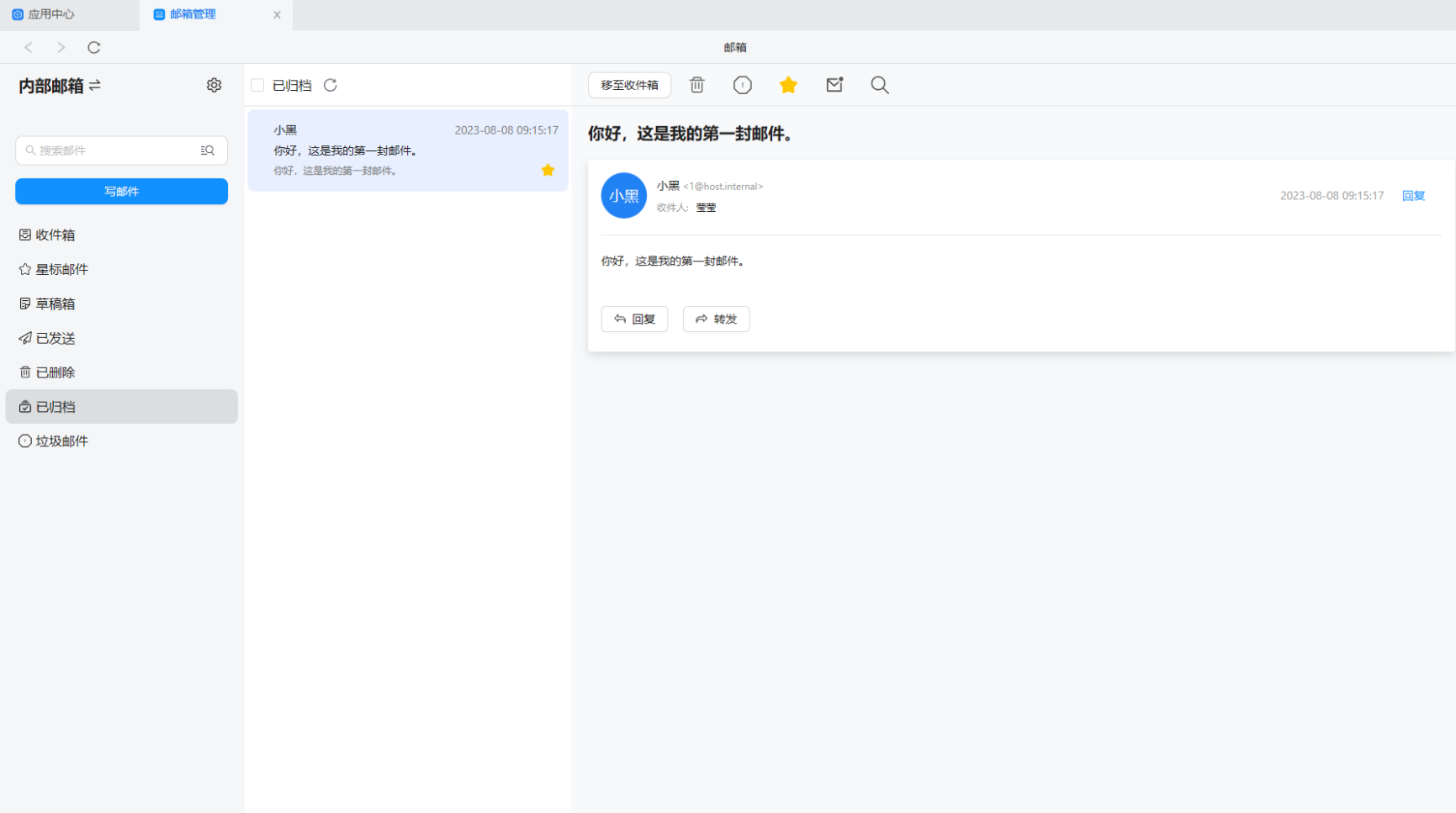Open the 收件箱 inbox folder
The width and height of the screenshot is (1456, 813).
(56, 235)
